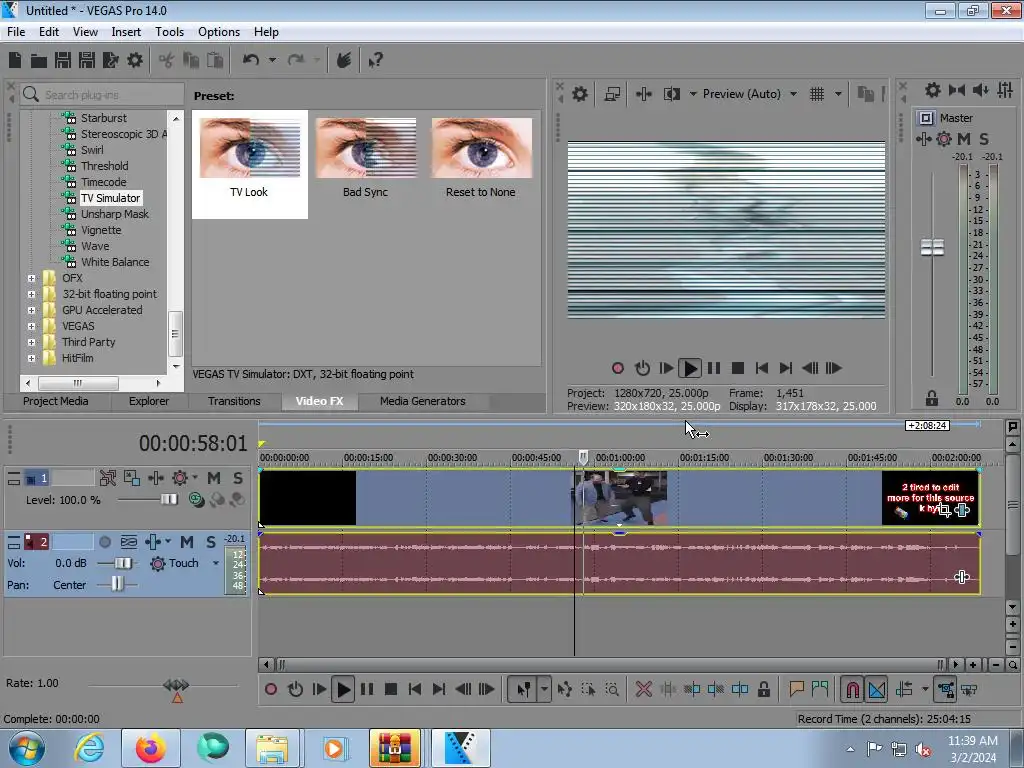Screen dimensions: 1024x768
Task: Open Master bus audio properties gear
Action: [933, 90]
